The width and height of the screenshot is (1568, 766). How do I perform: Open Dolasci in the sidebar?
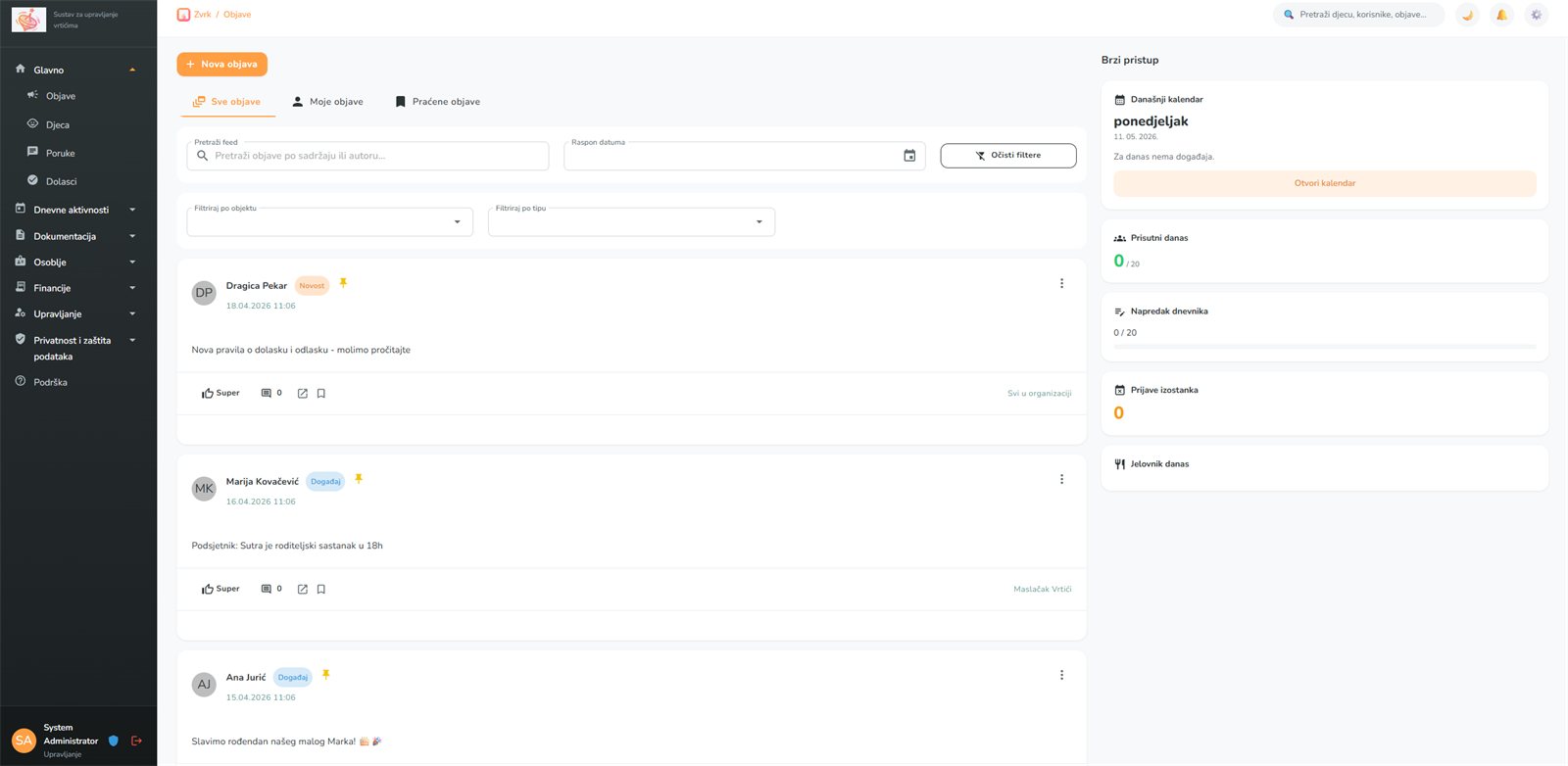[x=61, y=181]
